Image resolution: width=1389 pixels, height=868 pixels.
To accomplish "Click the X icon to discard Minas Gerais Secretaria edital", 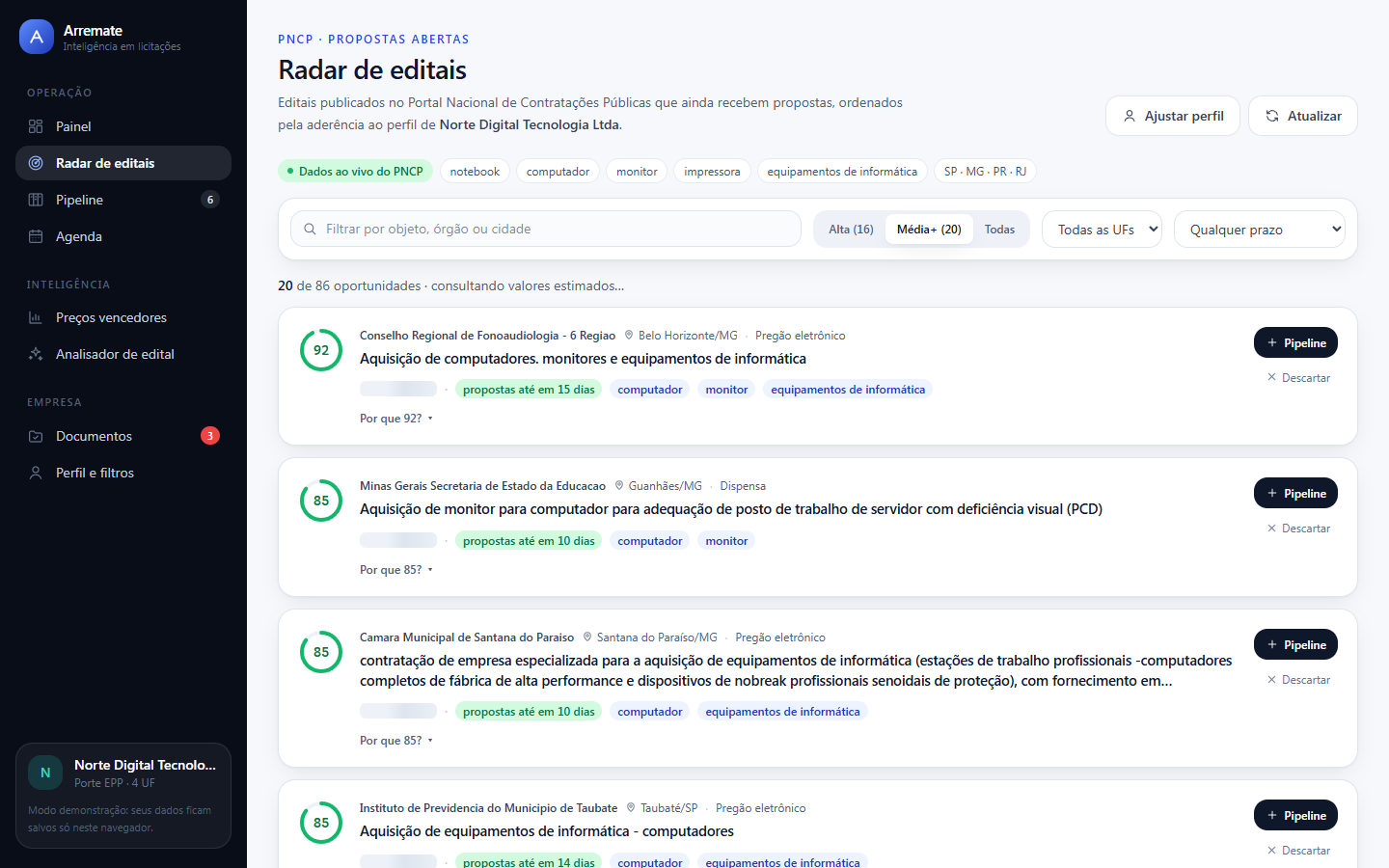I will (1271, 529).
